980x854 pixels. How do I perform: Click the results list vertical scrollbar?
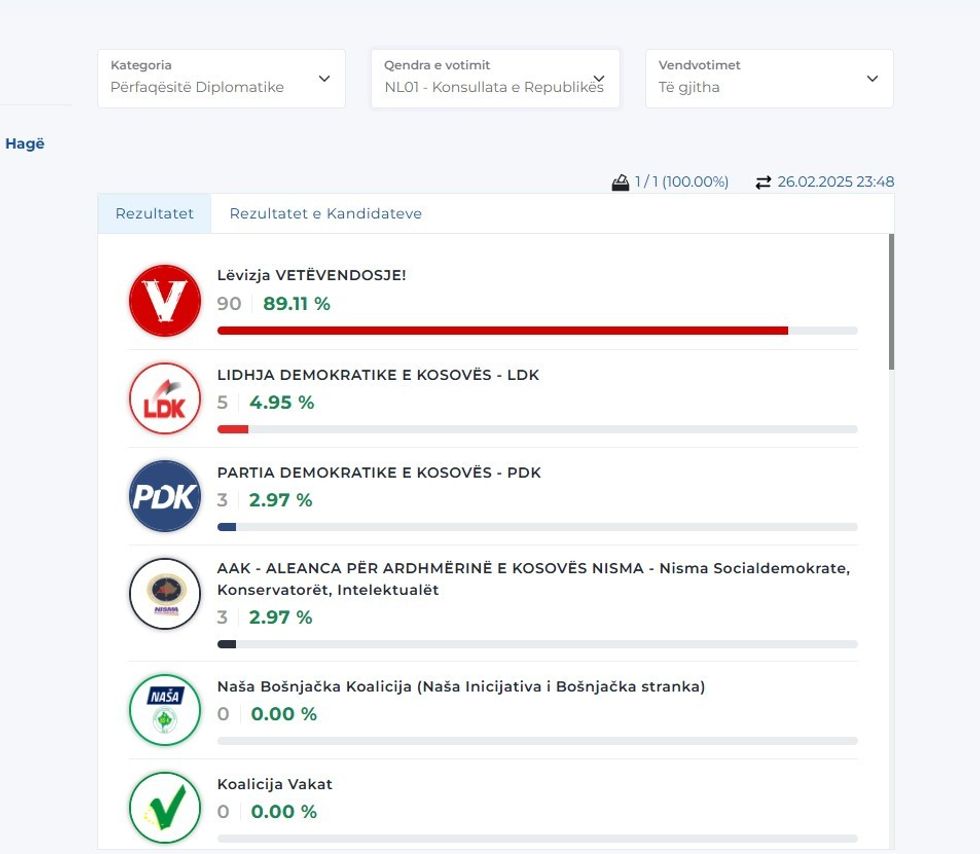(x=891, y=302)
